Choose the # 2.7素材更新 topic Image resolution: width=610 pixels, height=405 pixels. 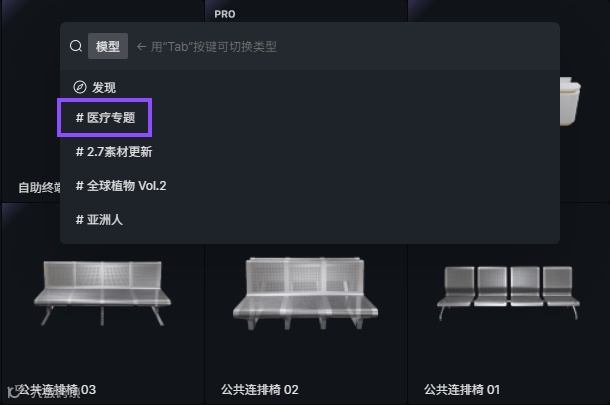pyautogui.click(x=114, y=152)
